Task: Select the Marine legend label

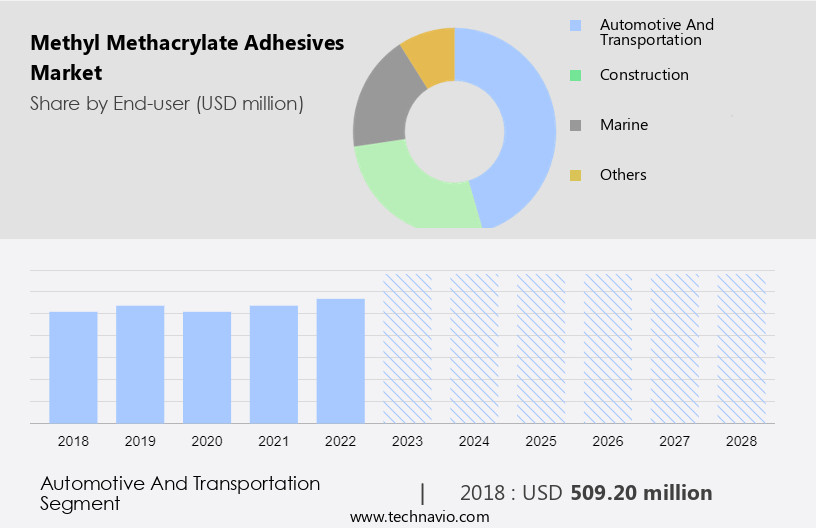Action: pos(623,125)
